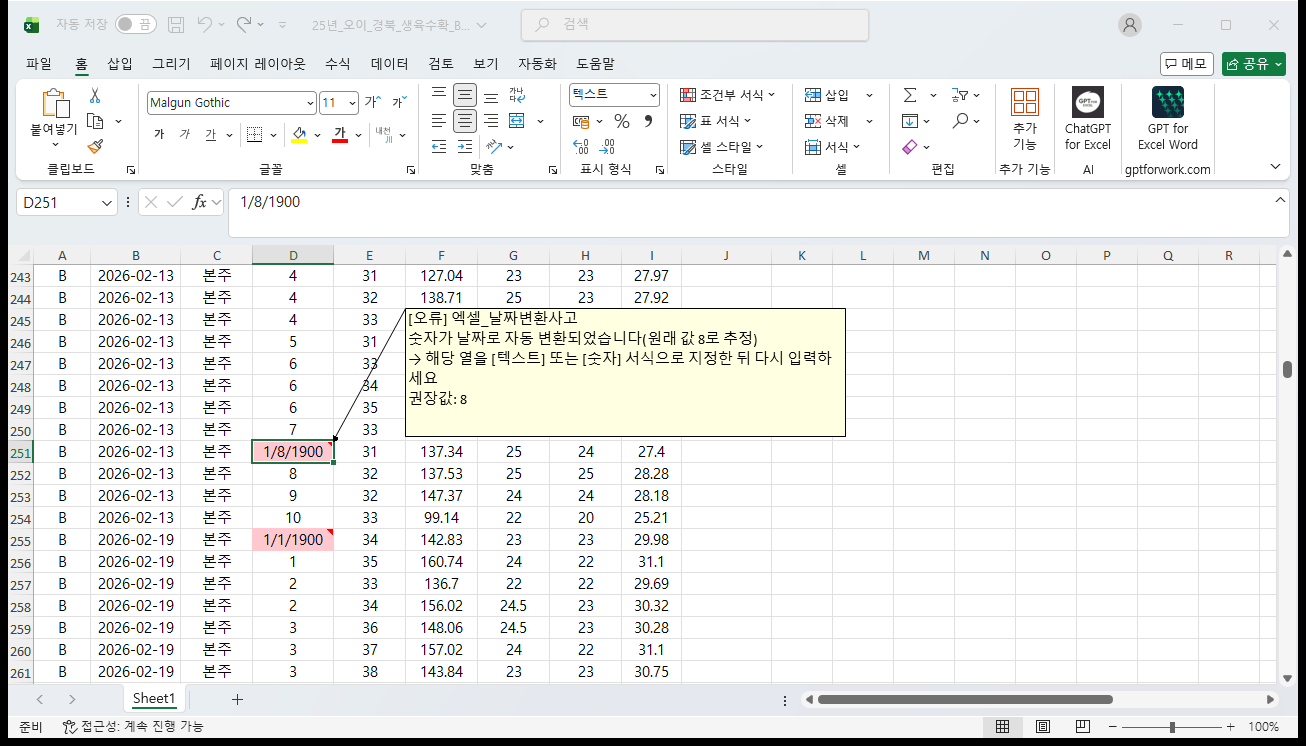Toggle Italic (가) formatting

[x=184, y=134]
